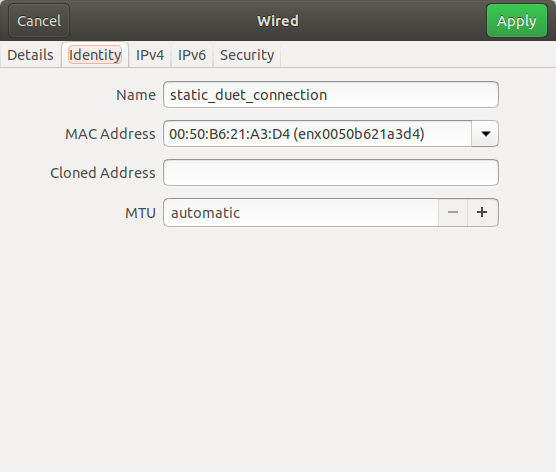556x472 pixels.
Task: Apply the wired connection settings
Action: click(517, 21)
